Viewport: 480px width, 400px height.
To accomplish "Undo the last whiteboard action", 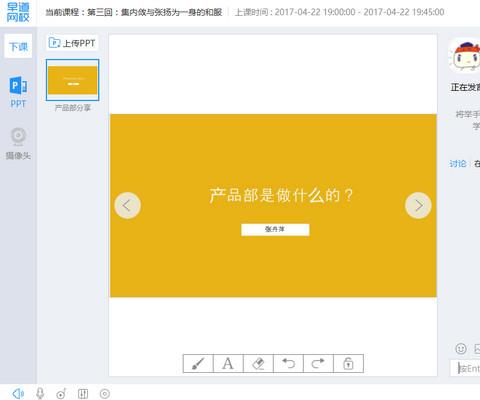I will [x=288, y=363].
